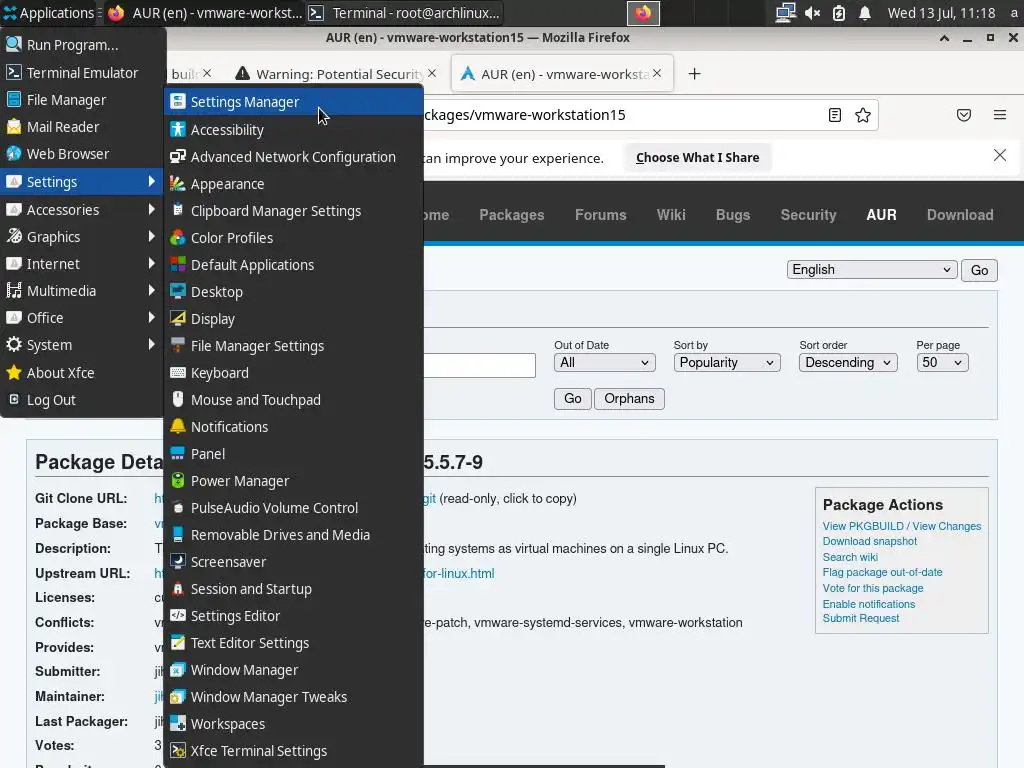Click the Screensaver icon
Image resolution: width=1024 pixels, height=768 pixels.
coord(178,562)
